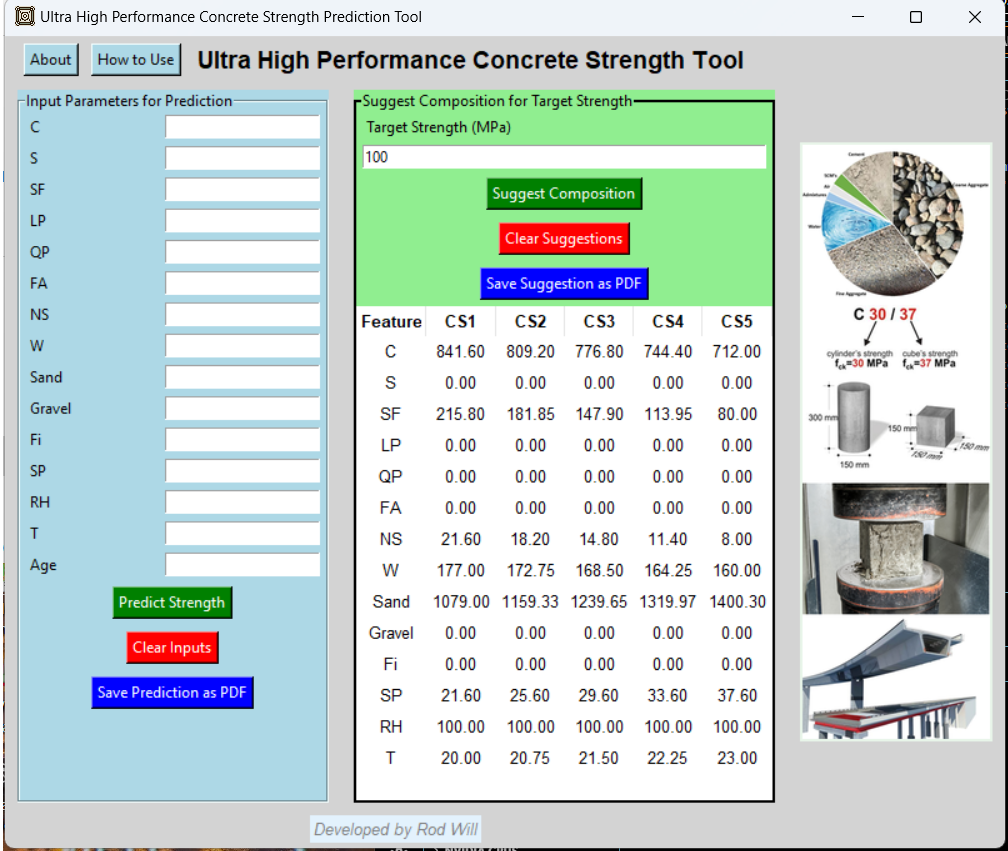Click the Suggest Composition button

pyautogui.click(x=564, y=194)
